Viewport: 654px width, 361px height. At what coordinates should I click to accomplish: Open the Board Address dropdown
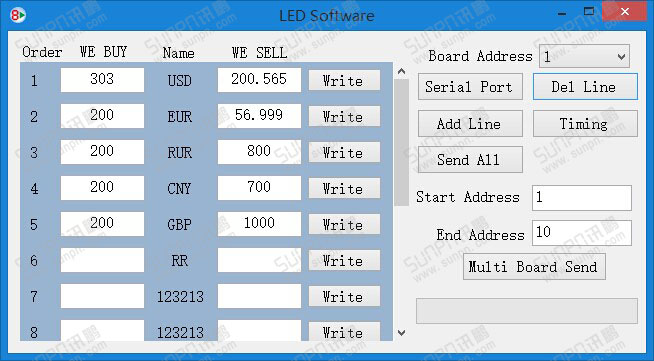coord(584,56)
